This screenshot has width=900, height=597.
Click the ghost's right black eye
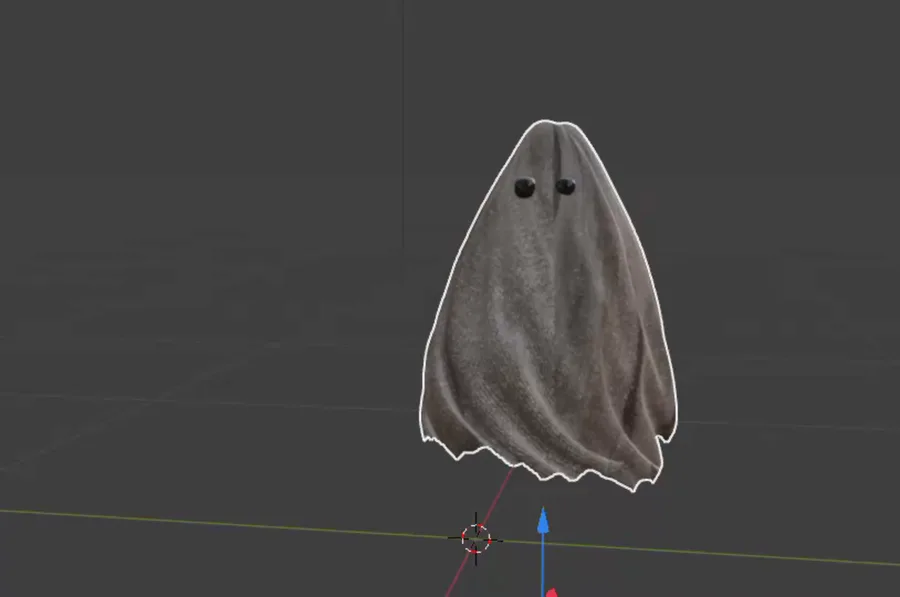(565, 186)
